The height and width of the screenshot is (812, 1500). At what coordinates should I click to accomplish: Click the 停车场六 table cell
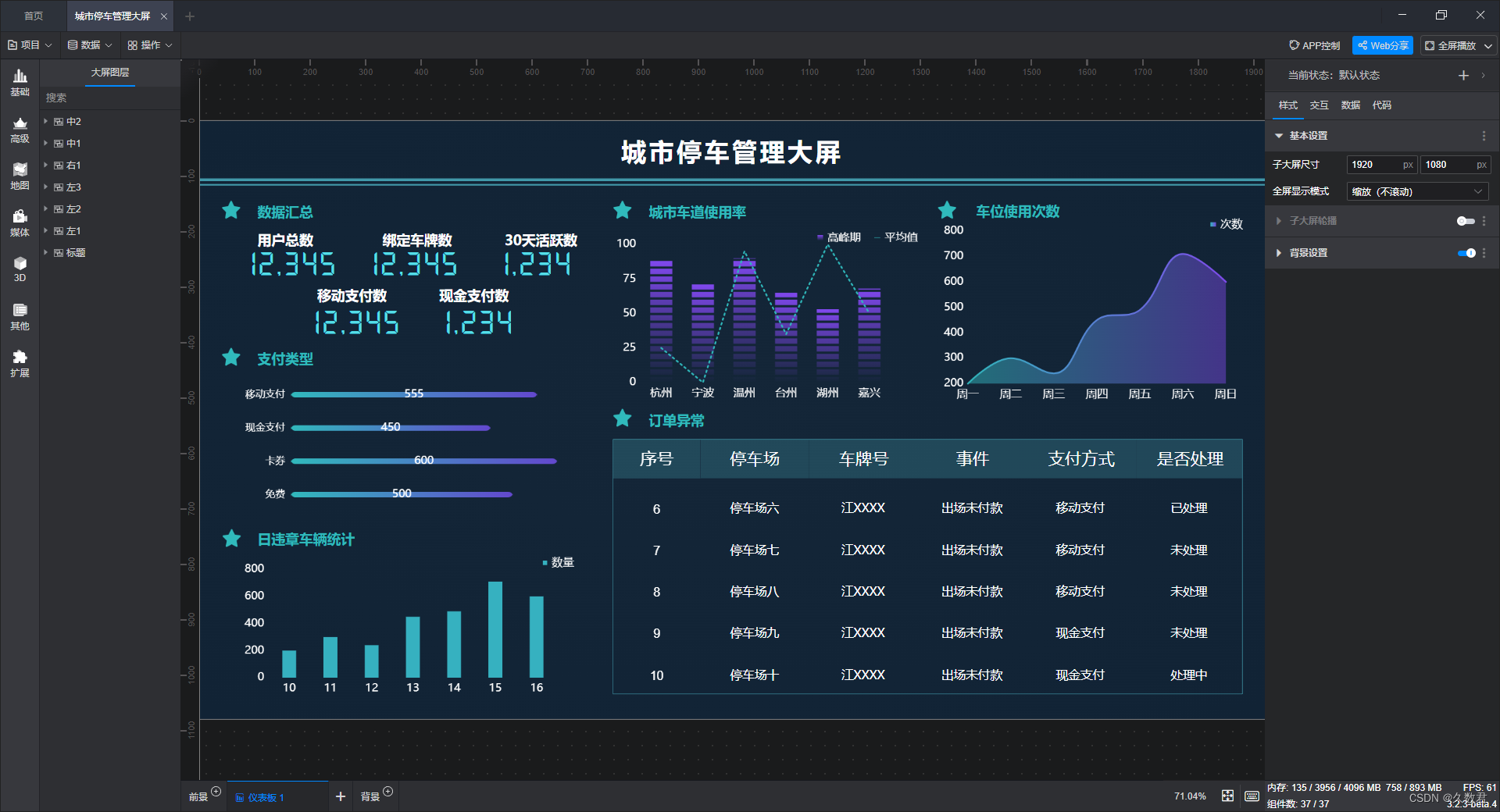(x=754, y=508)
